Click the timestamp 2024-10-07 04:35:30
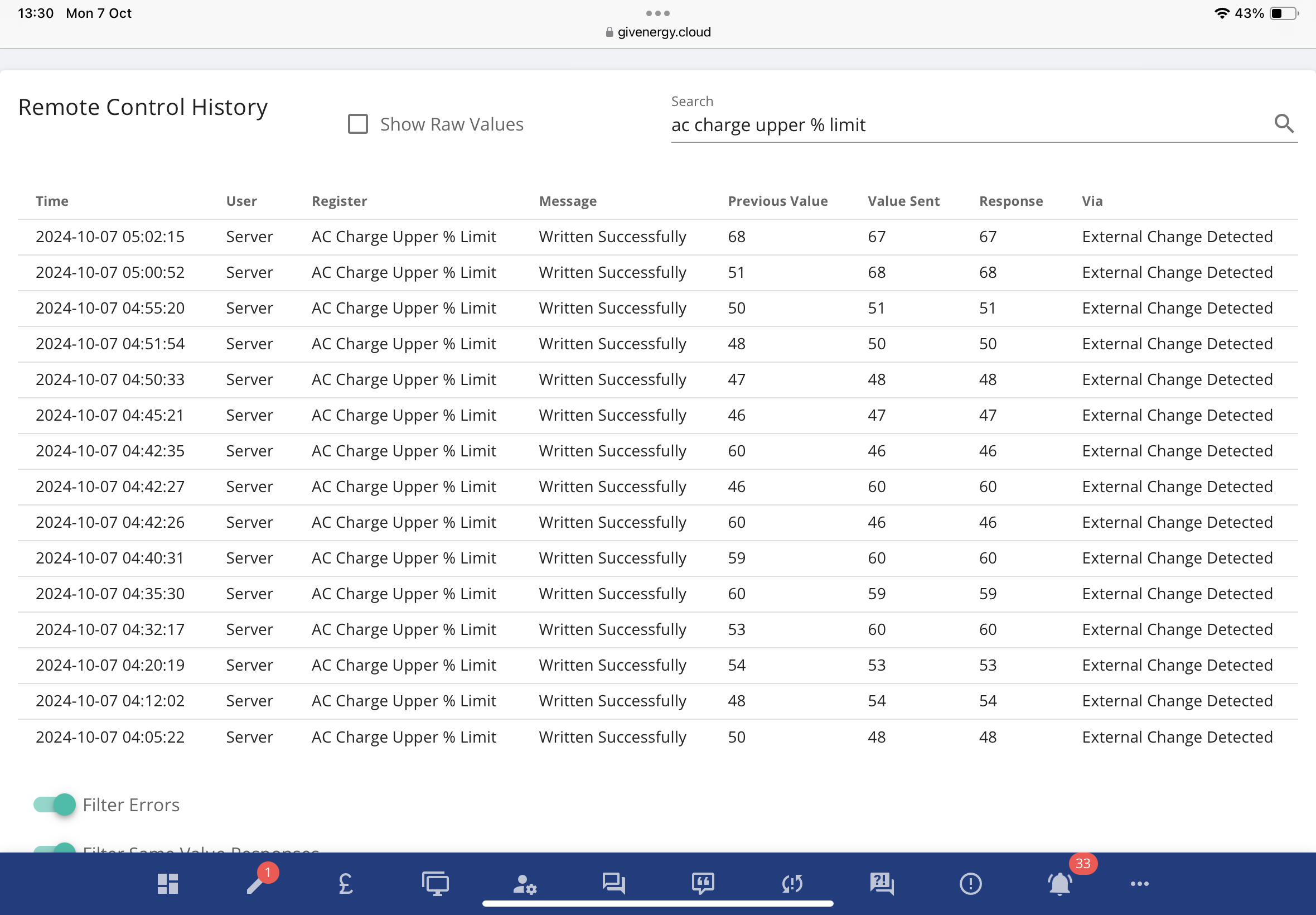Image resolution: width=1316 pixels, height=915 pixels. pos(110,594)
